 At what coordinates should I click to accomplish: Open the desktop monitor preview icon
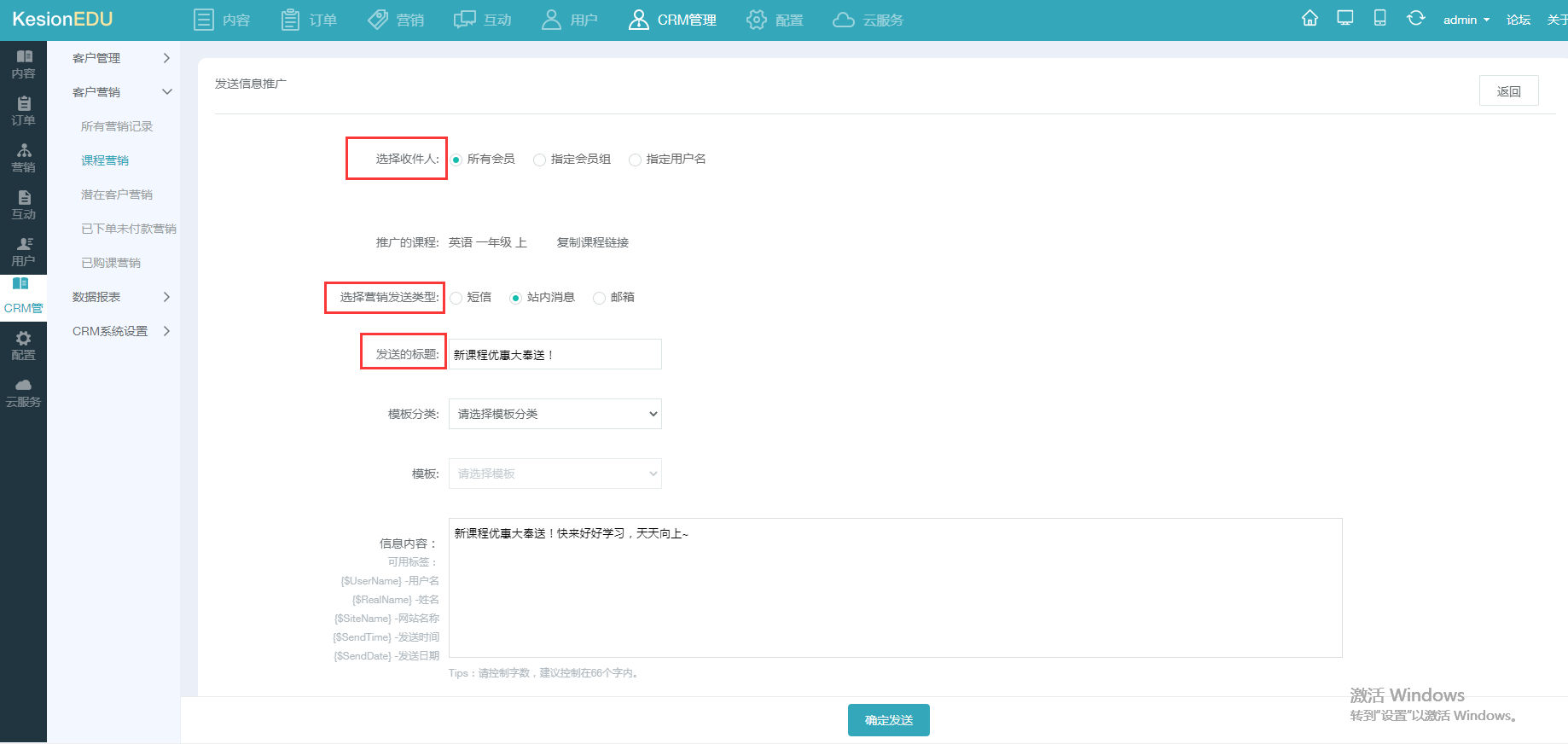coord(1345,19)
